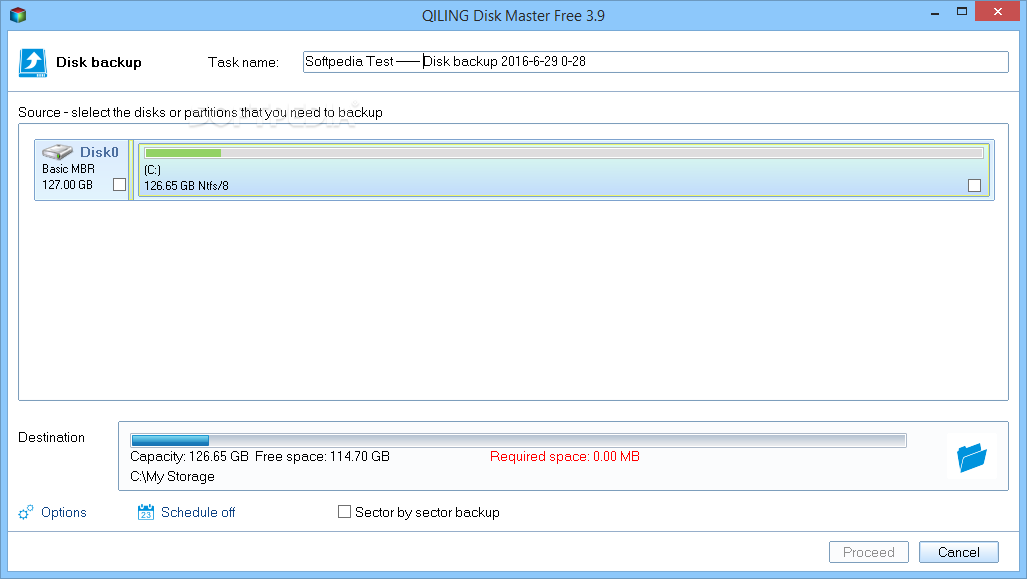Click the Required space 0.00 MB text
This screenshot has height=579, width=1027.
coord(565,457)
